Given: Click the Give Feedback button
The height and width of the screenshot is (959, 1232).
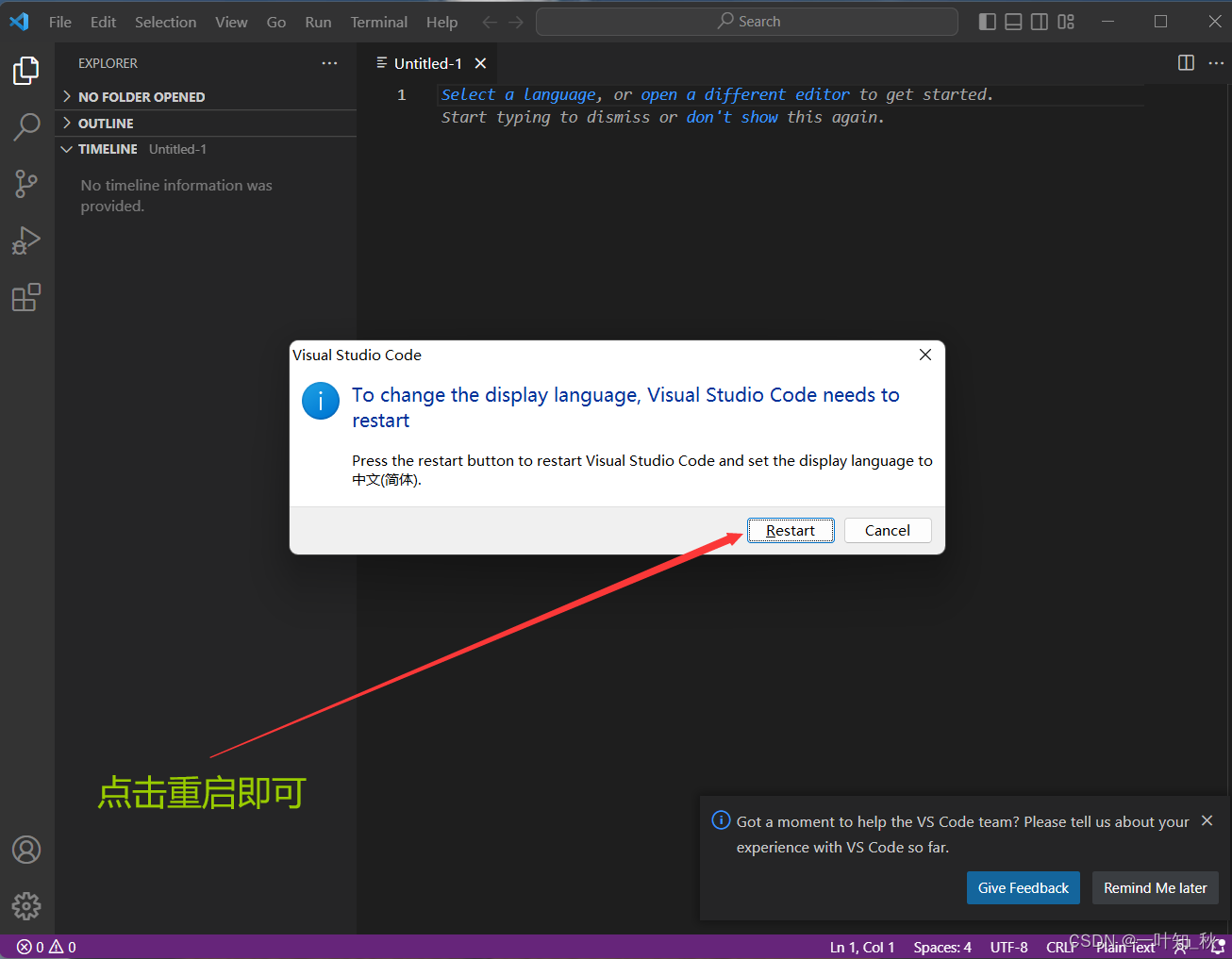Looking at the screenshot, I should [x=1024, y=888].
